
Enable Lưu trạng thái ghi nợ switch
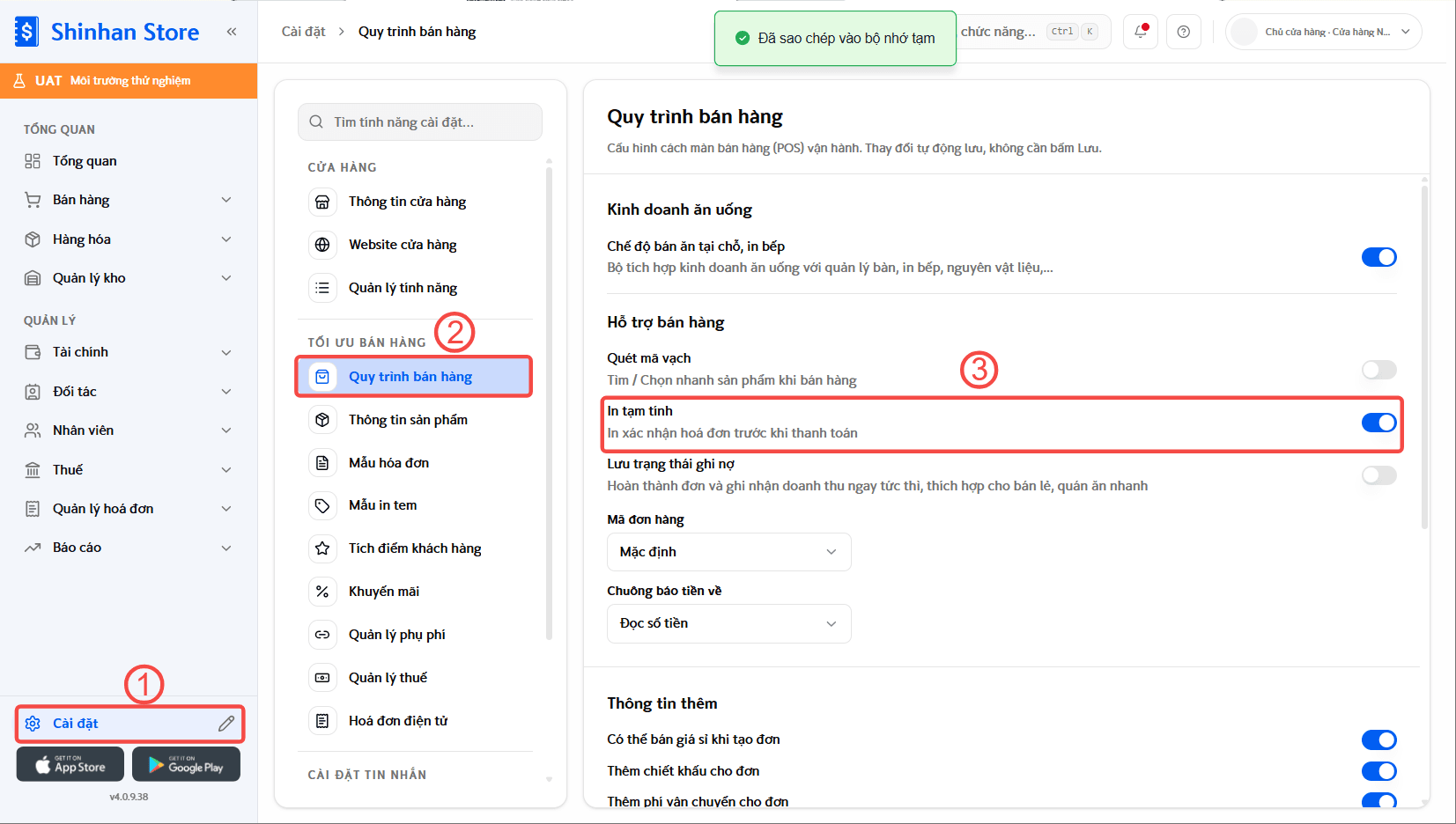point(1378,475)
